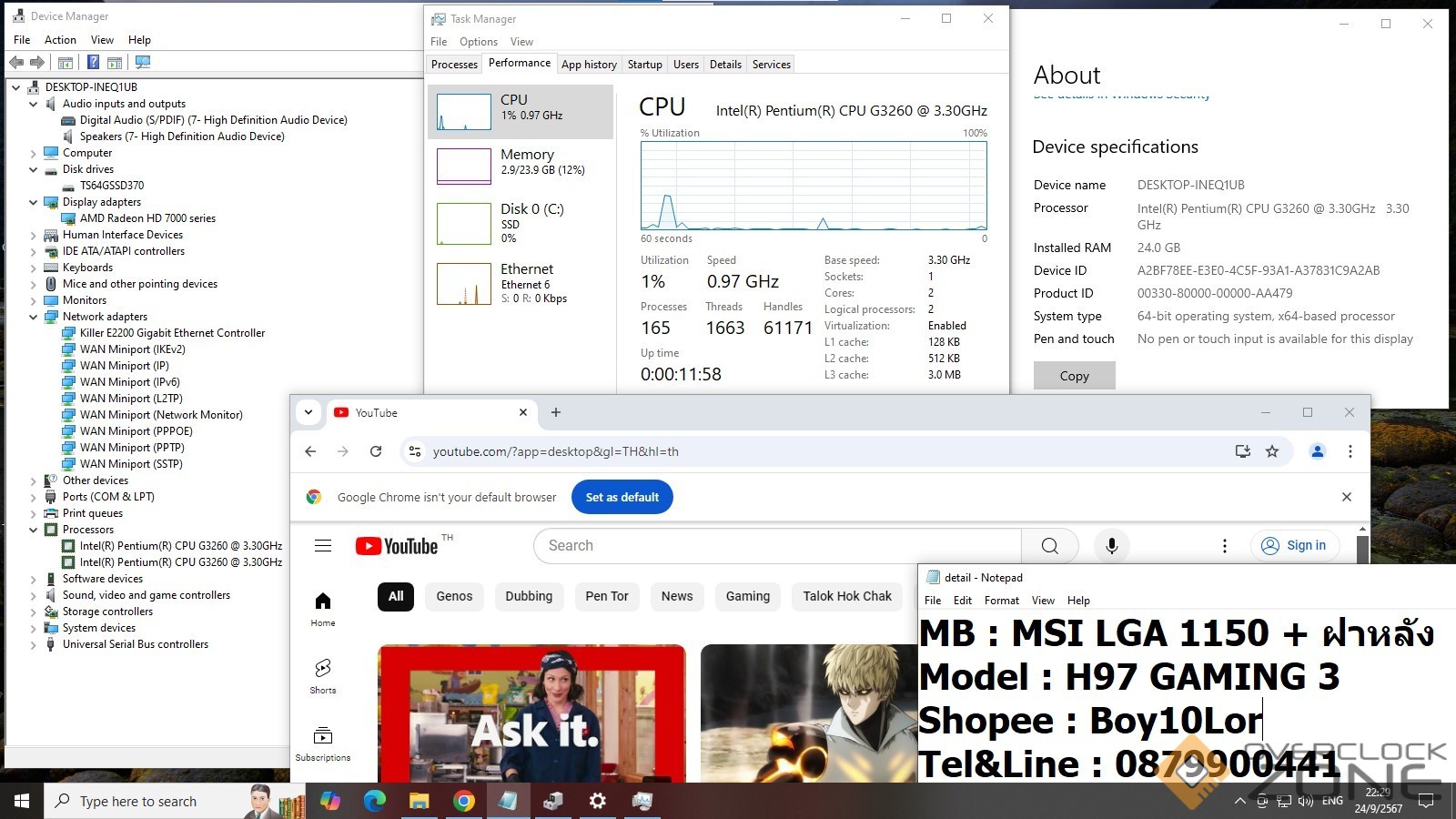Go back in the Chrome browser
This screenshot has width=1456, height=819.
pos(310,451)
